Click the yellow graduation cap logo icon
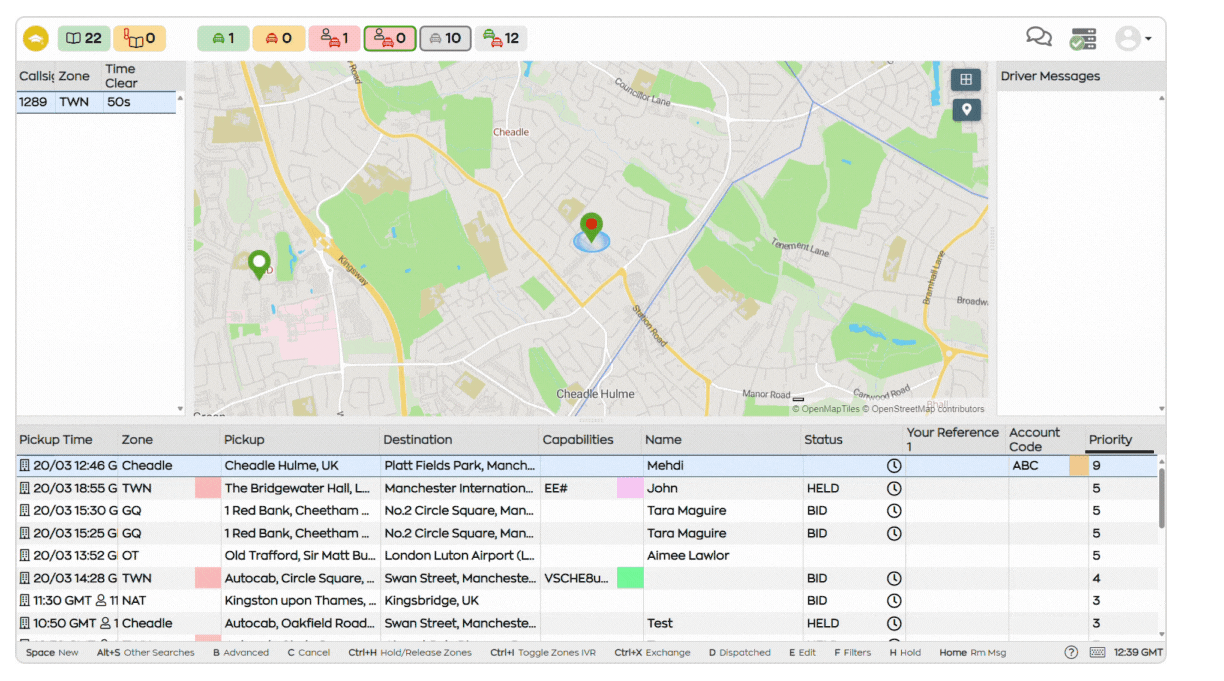This screenshot has width=1224, height=681. pos(36,39)
